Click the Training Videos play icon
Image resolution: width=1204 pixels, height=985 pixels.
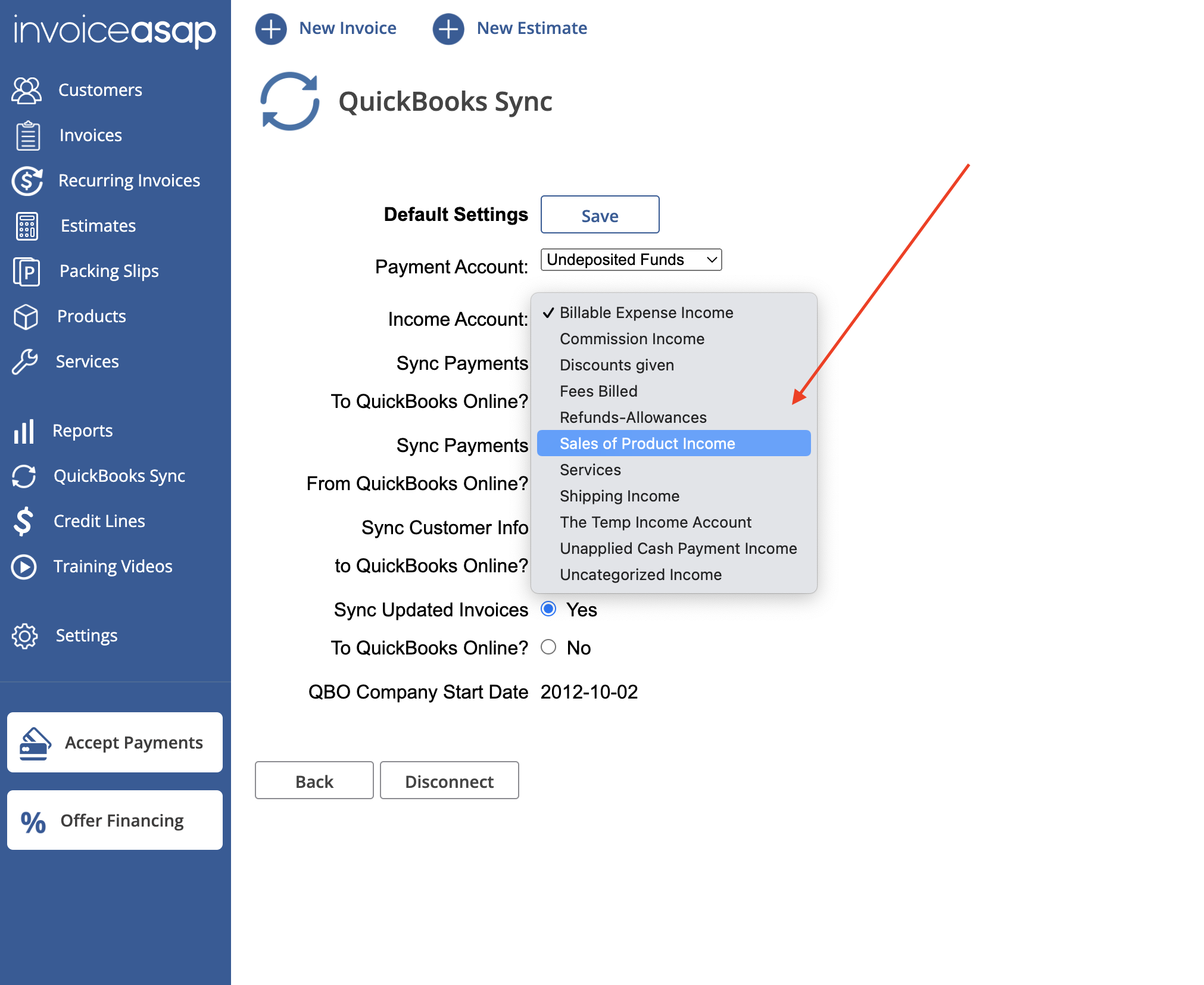pyautogui.click(x=24, y=567)
